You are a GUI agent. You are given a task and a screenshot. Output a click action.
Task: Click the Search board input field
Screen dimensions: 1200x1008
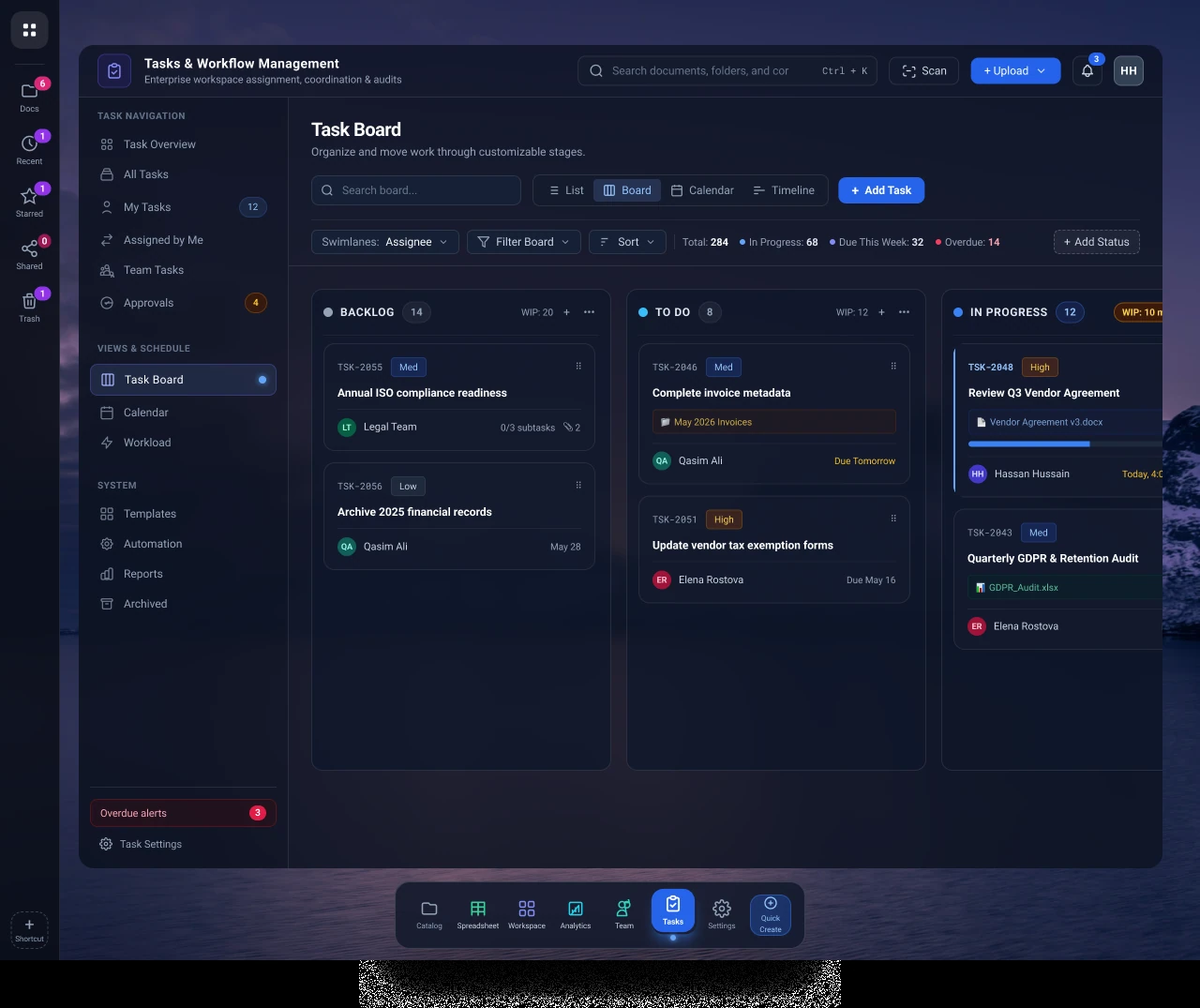(x=416, y=190)
